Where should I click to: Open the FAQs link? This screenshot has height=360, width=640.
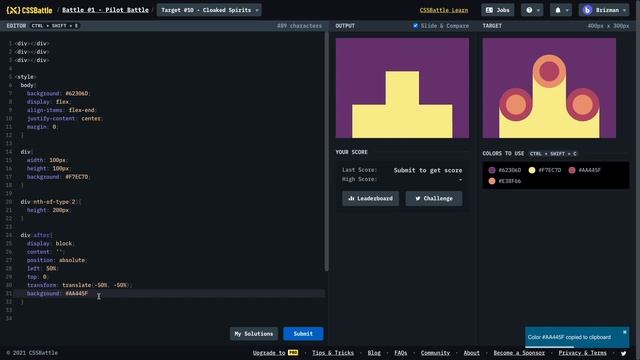400,353
